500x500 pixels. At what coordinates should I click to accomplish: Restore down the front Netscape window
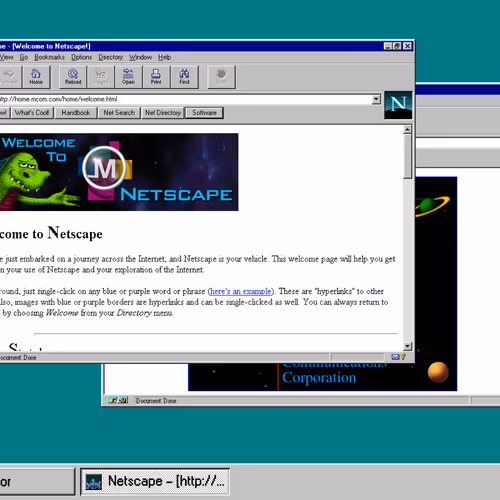coord(397,46)
